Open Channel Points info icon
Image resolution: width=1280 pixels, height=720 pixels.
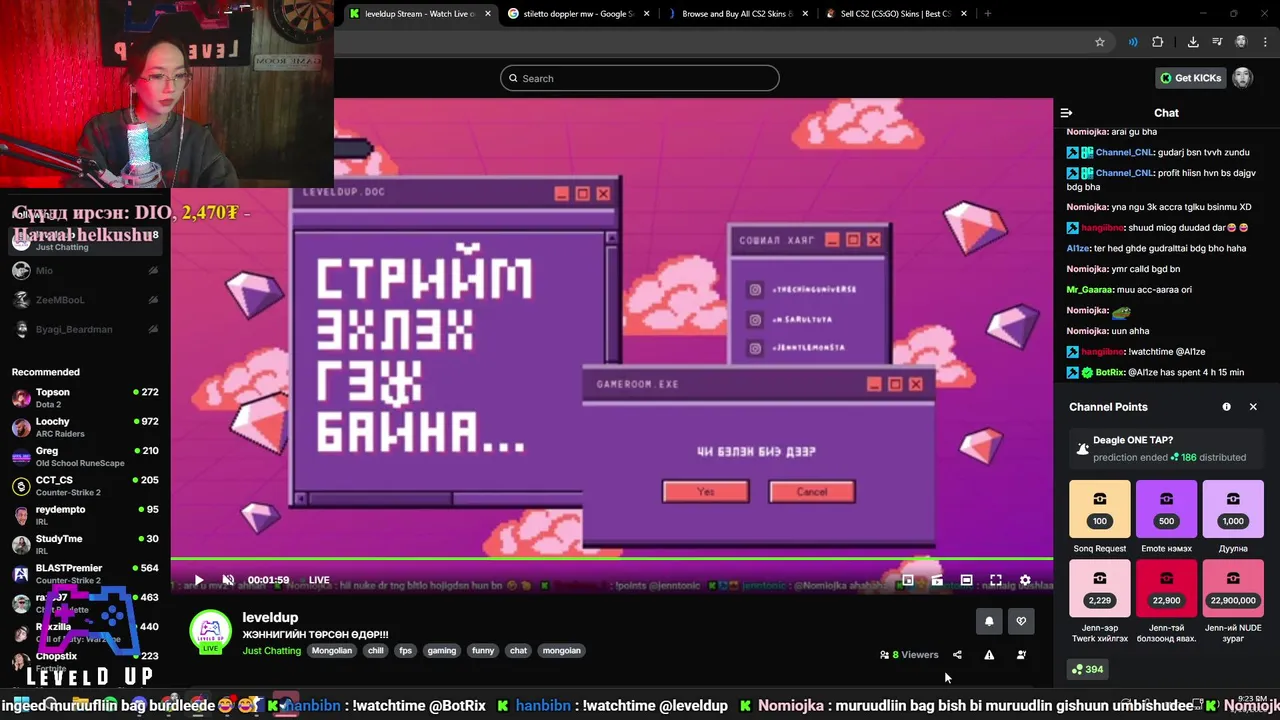1226,407
